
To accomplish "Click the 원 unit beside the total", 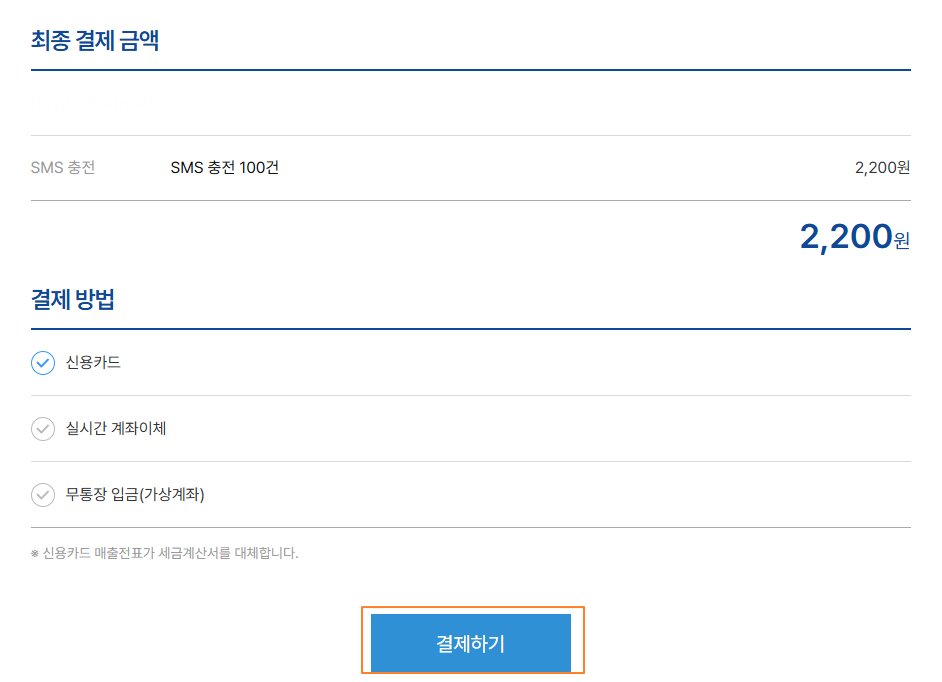I will (902, 241).
